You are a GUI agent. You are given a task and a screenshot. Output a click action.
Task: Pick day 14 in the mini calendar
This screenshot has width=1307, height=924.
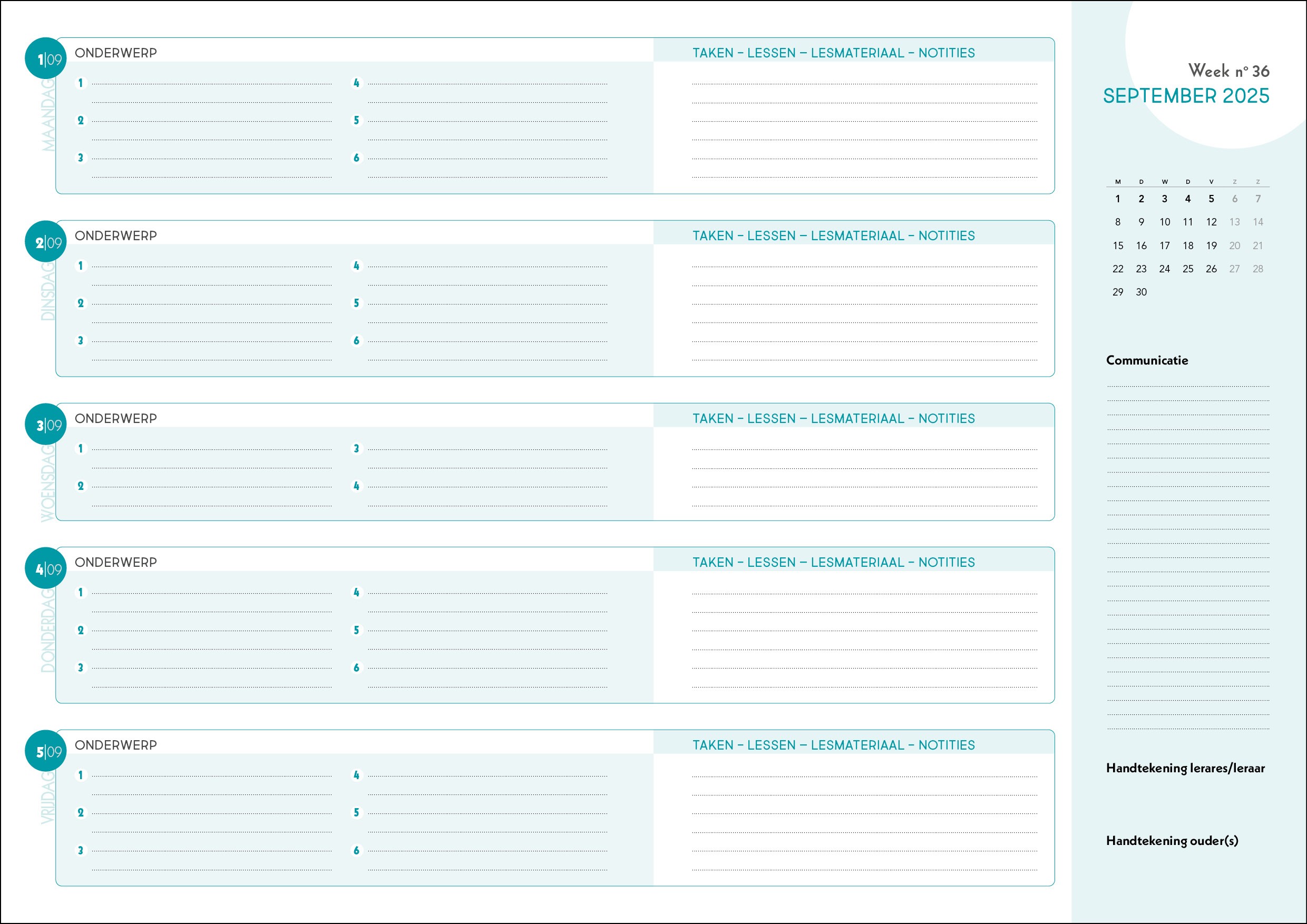(1257, 222)
